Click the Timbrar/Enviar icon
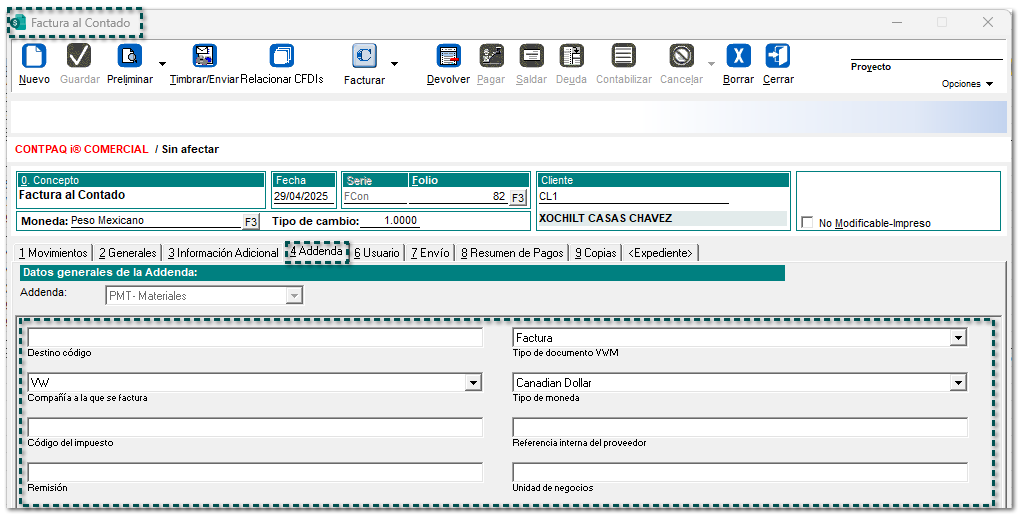This screenshot has width=1021, height=518. coord(204,56)
